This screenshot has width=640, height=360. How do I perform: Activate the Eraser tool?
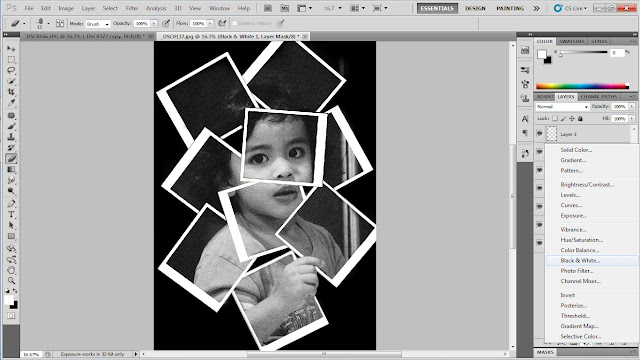pos(11,159)
